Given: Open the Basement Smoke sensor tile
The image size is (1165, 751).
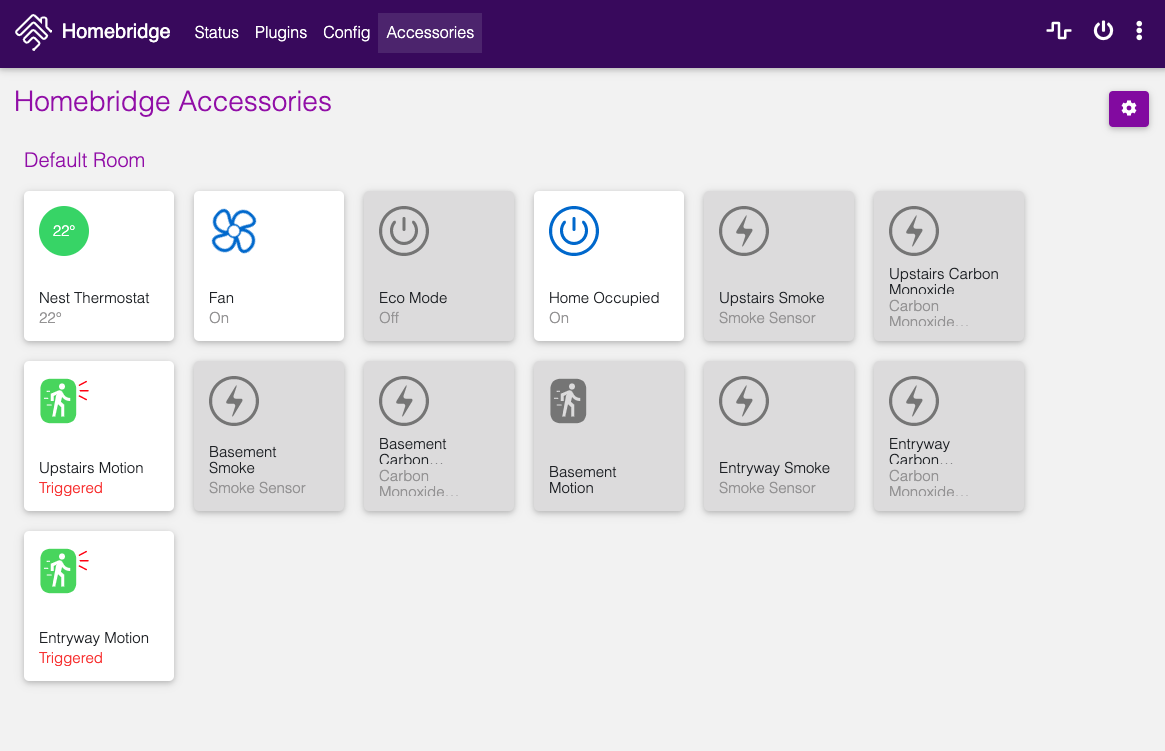Looking at the screenshot, I should click(269, 436).
